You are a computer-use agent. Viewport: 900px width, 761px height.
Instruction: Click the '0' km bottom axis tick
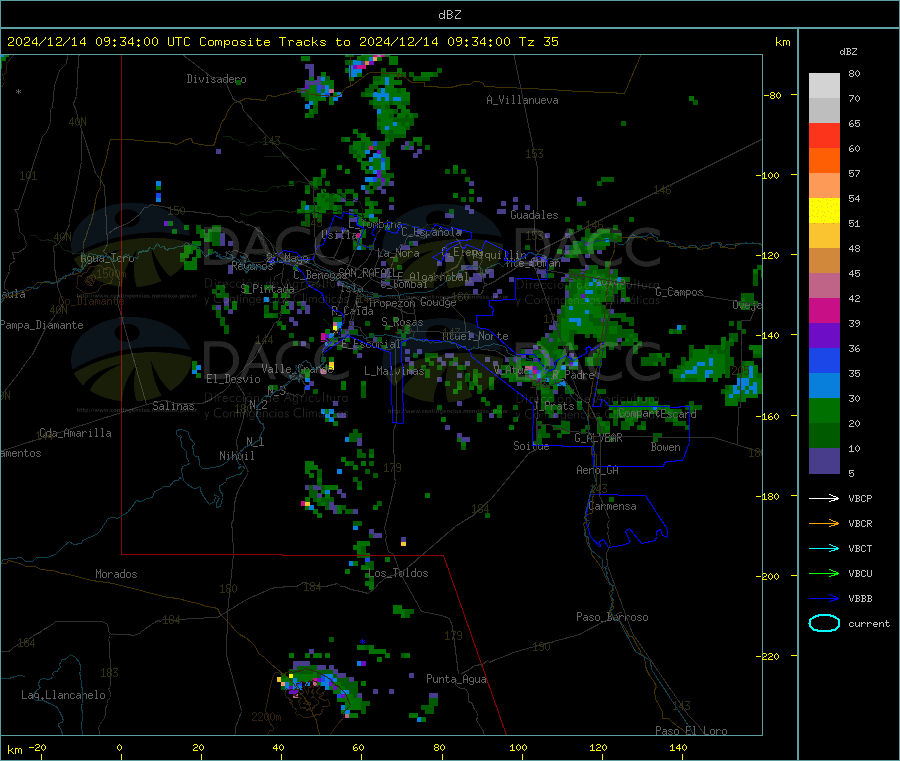[x=119, y=747]
